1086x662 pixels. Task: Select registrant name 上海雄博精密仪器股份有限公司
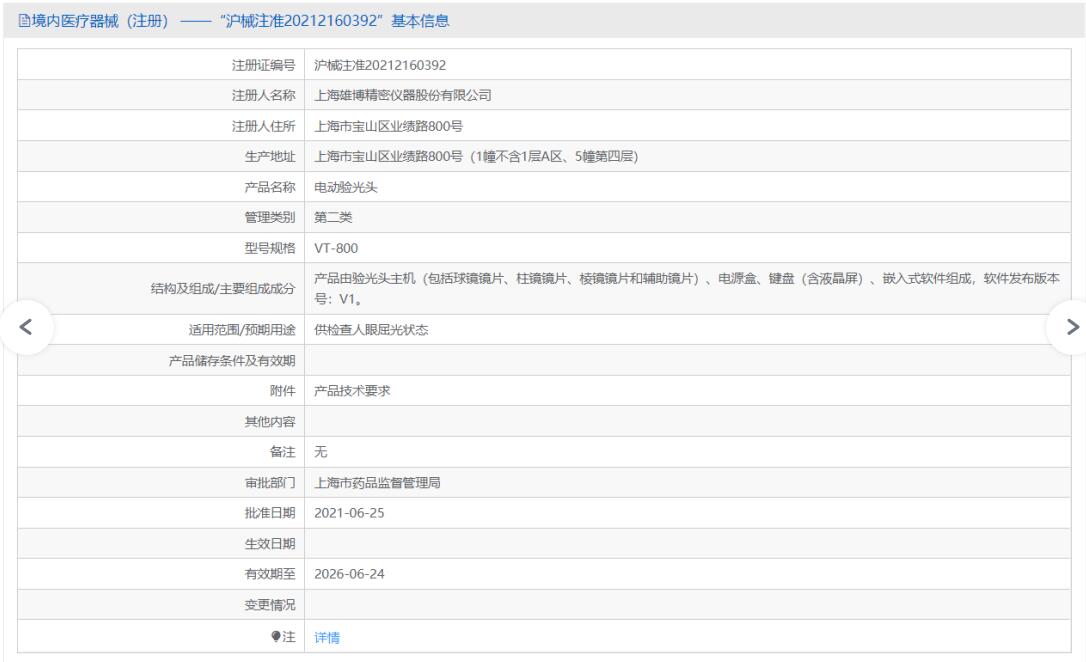[x=403, y=96]
